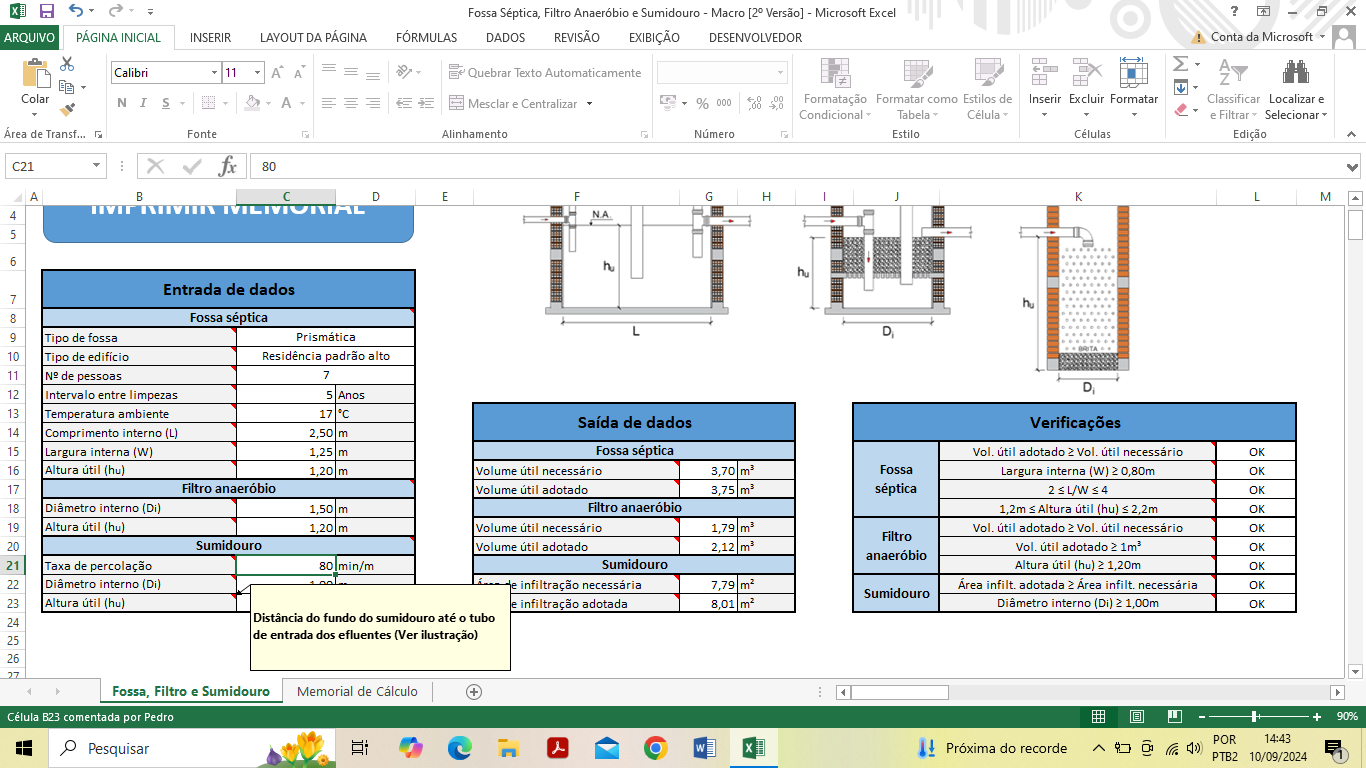Viewport: 1366px width, 768px height.
Task: Select the Format Painter brush icon
Action: 67,110
